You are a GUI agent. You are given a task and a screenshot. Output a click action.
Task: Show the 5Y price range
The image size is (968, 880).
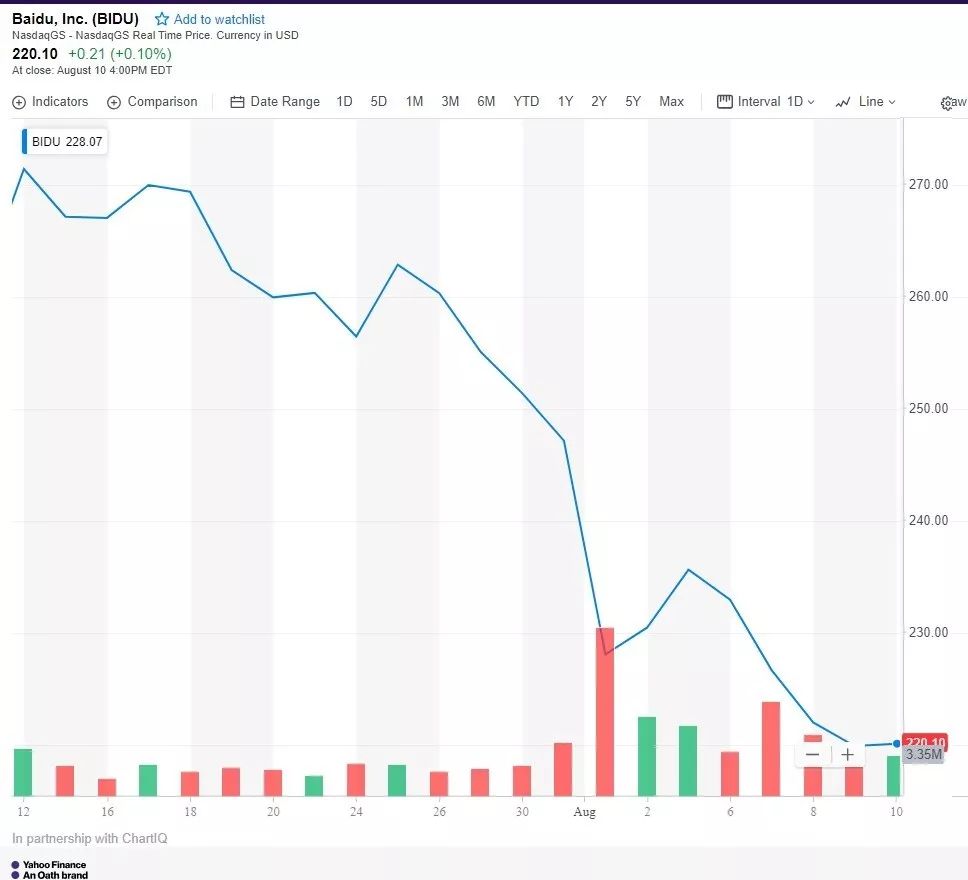pos(633,101)
